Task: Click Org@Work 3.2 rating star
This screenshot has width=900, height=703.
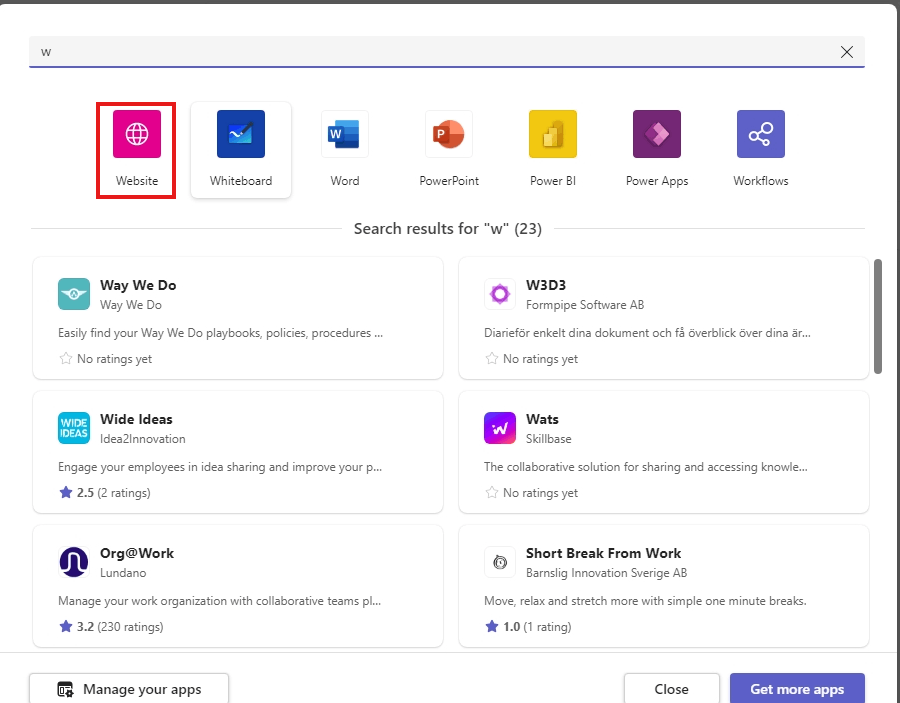Action: pyautogui.click(x=66, y=627)
